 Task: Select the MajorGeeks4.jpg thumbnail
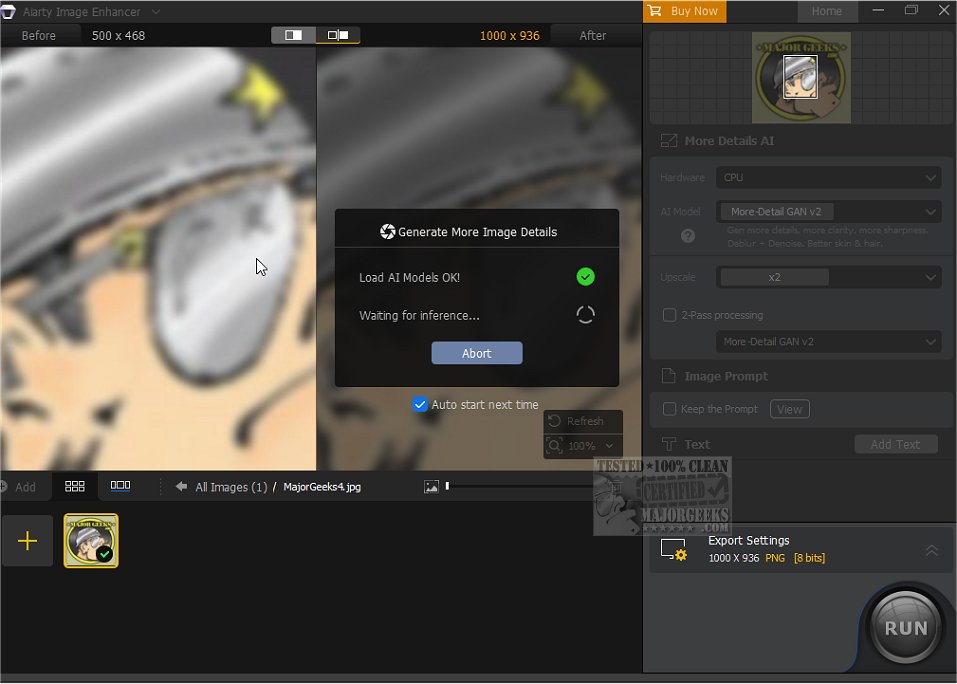pyautogui.click(x=90, y=540)
